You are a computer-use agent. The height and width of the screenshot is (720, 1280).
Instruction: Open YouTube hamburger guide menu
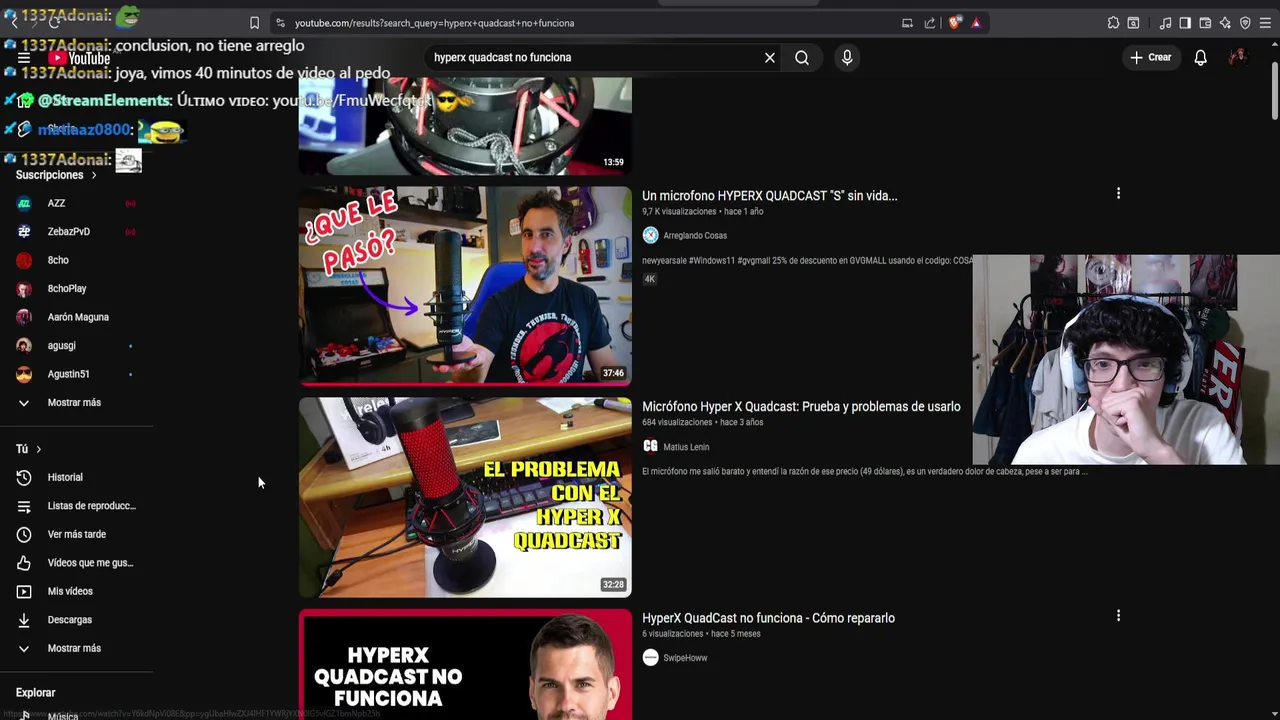click(x=23, y=58)
